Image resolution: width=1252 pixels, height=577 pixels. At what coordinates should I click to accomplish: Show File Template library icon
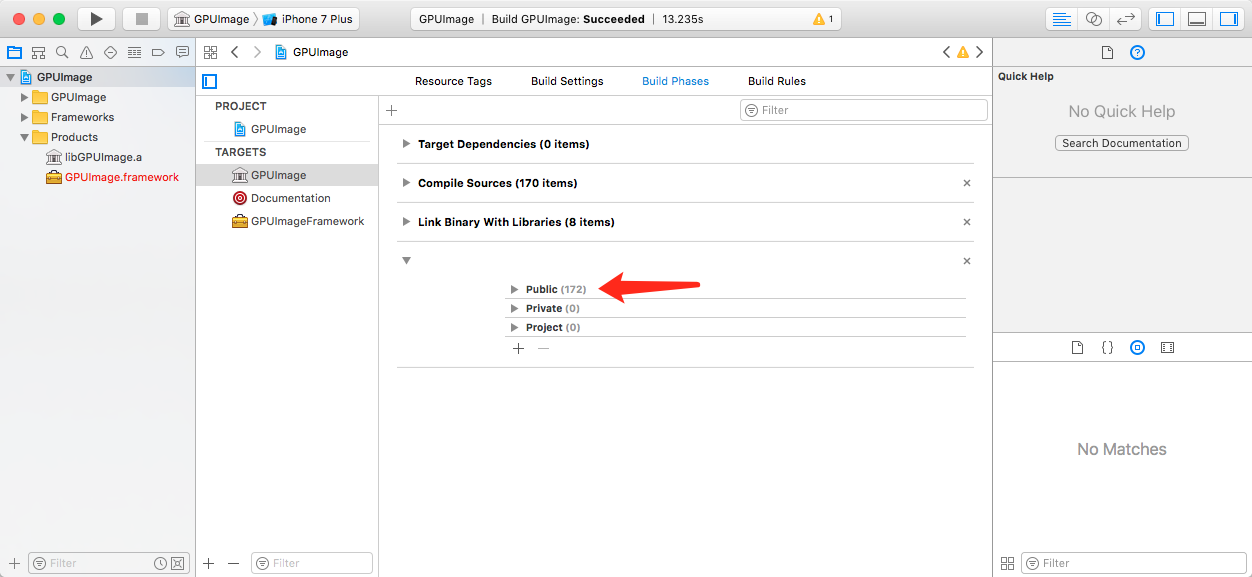point(1077,348)
